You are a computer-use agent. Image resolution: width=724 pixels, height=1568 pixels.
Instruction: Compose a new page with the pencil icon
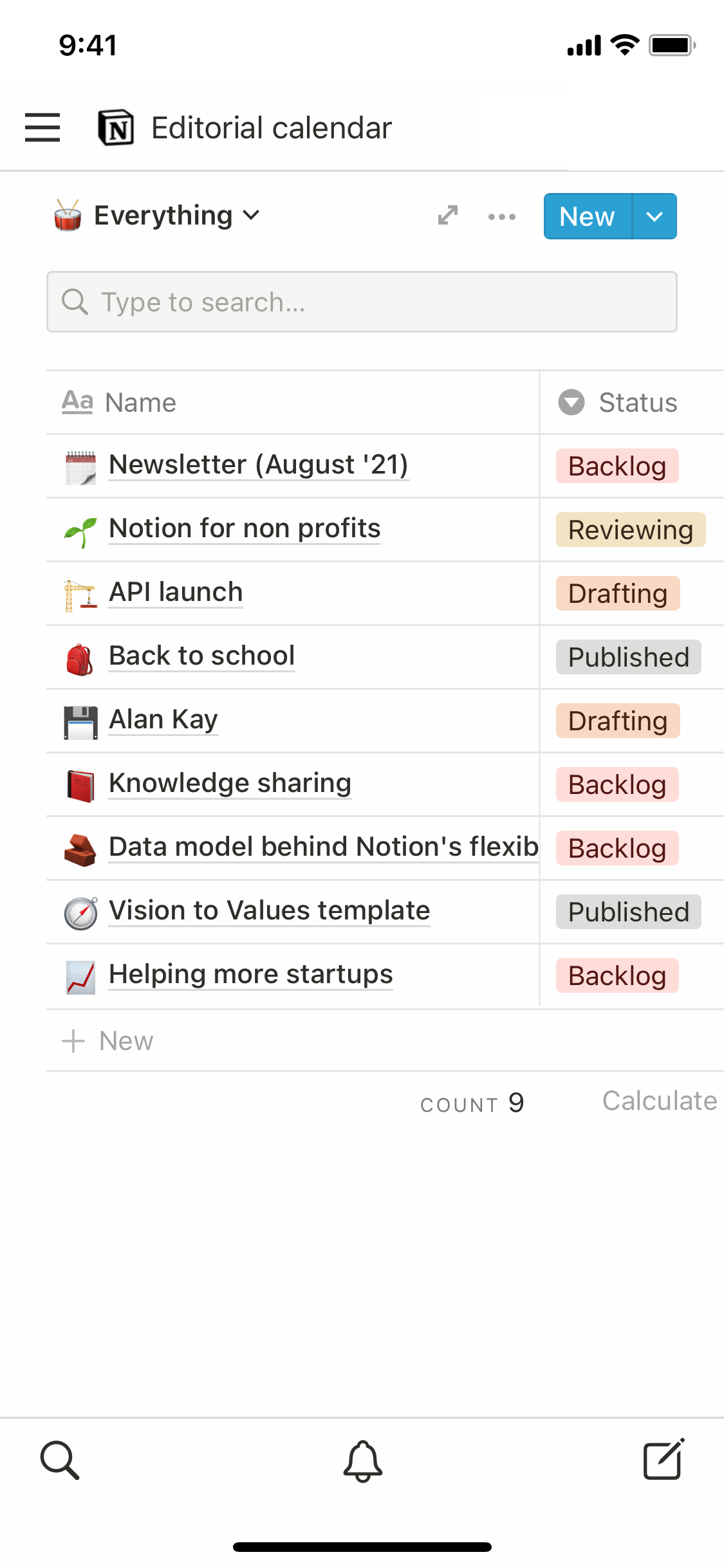(664, 1459)
